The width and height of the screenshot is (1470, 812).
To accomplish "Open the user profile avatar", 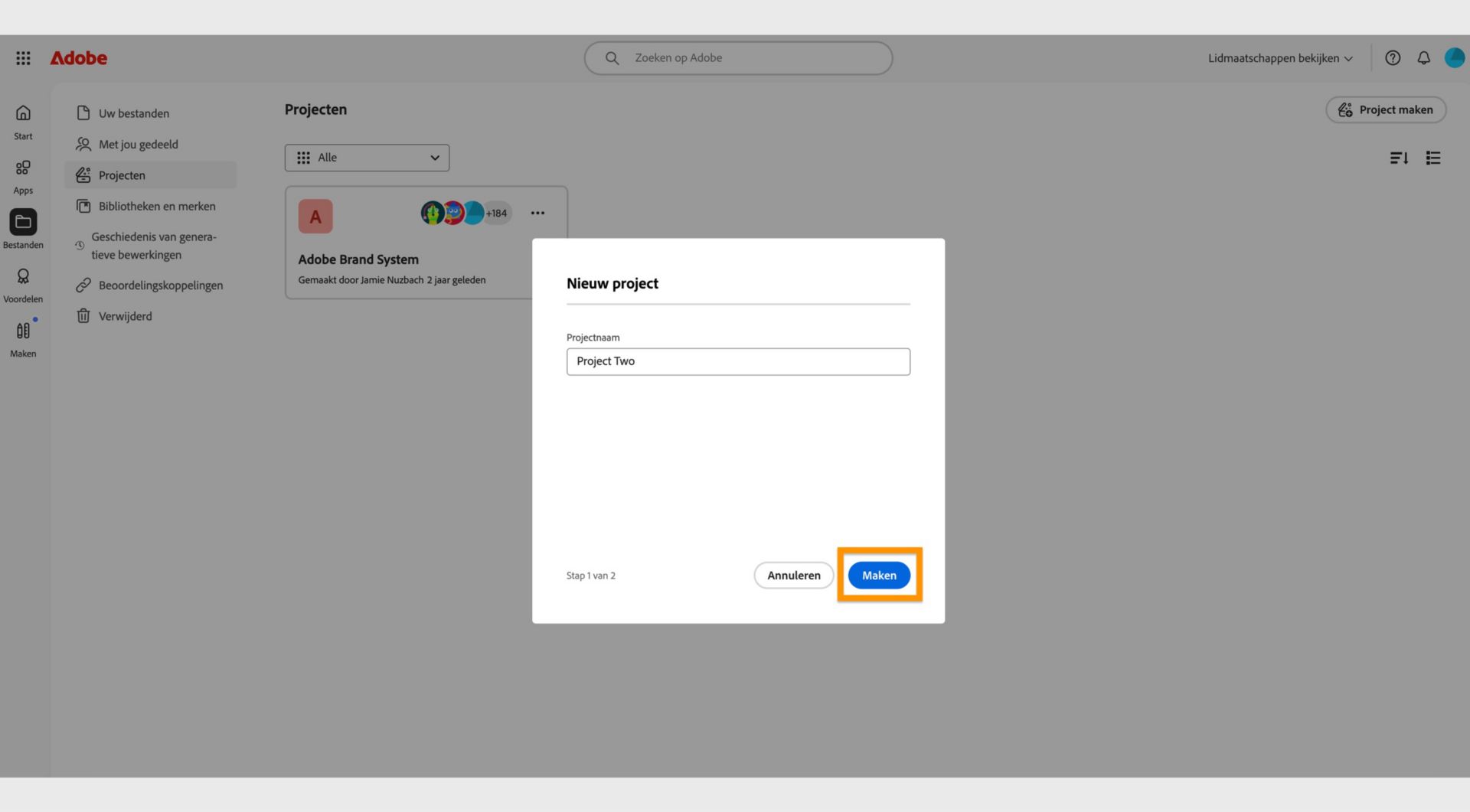I will click(1454, 58).
